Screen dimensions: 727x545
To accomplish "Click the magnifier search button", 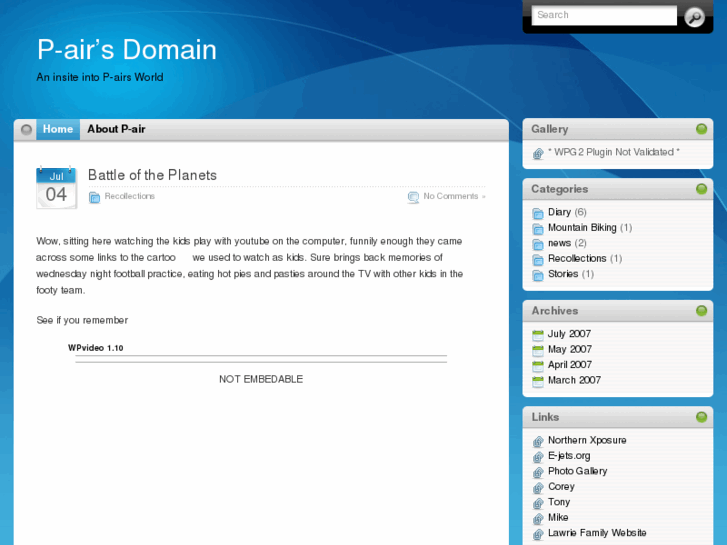I will 694,17.
